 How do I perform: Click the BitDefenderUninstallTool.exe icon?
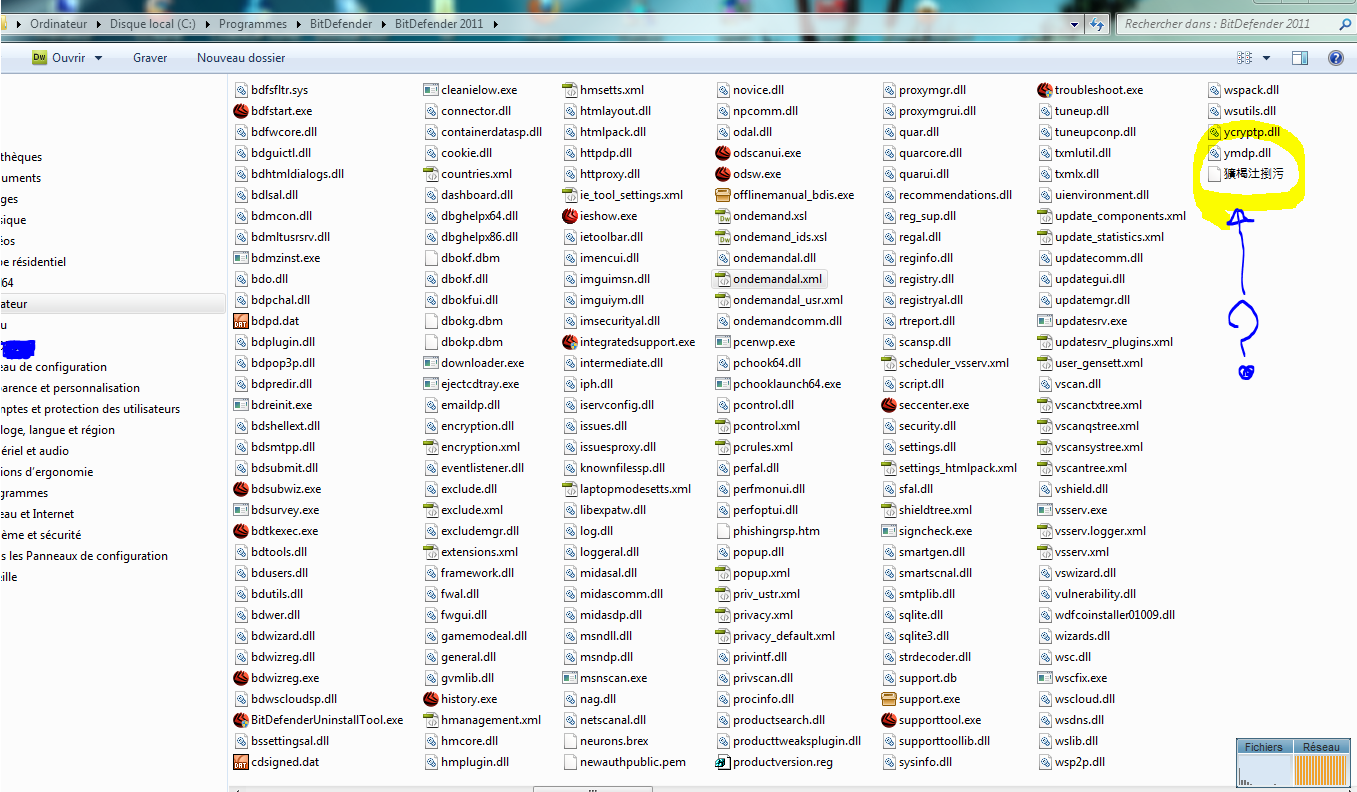point(240,720)
